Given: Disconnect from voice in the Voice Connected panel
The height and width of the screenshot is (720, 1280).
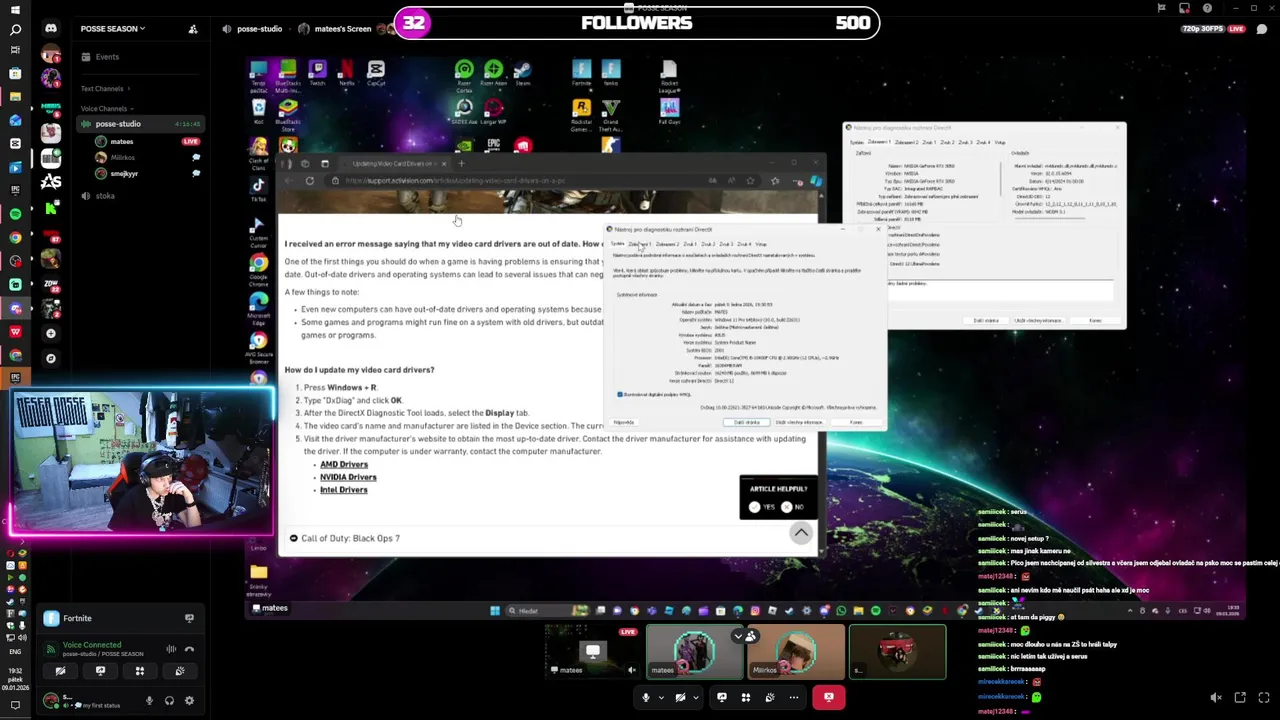Looking at the screenshot, I should click(x=189, y=649).
